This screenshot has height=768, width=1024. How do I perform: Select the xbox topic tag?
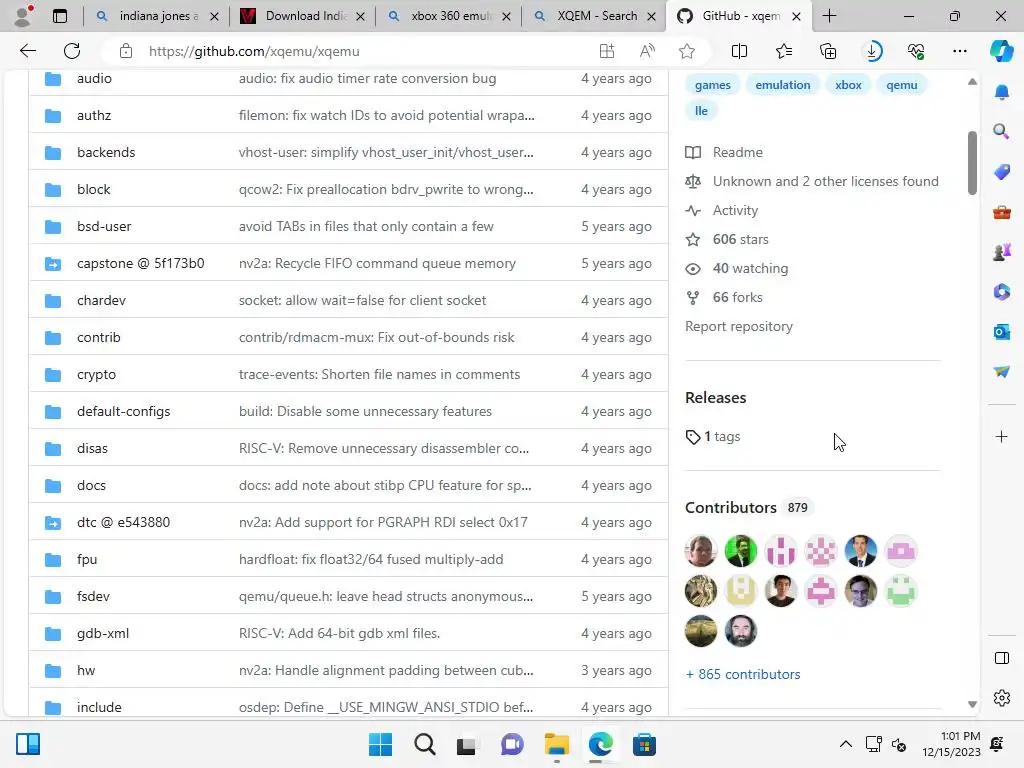click(848, 85)
